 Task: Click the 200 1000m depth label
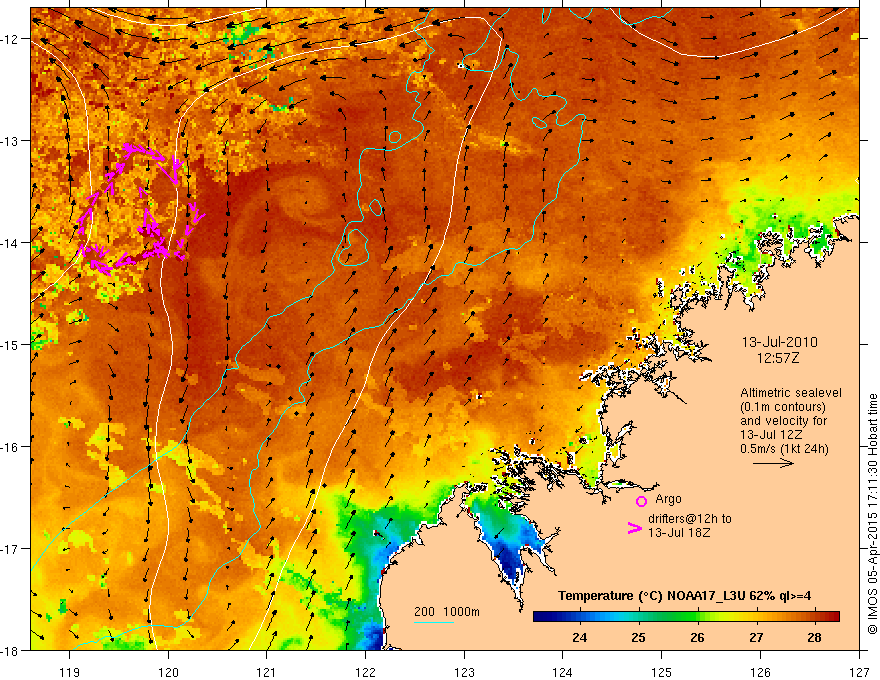[447, 612]
